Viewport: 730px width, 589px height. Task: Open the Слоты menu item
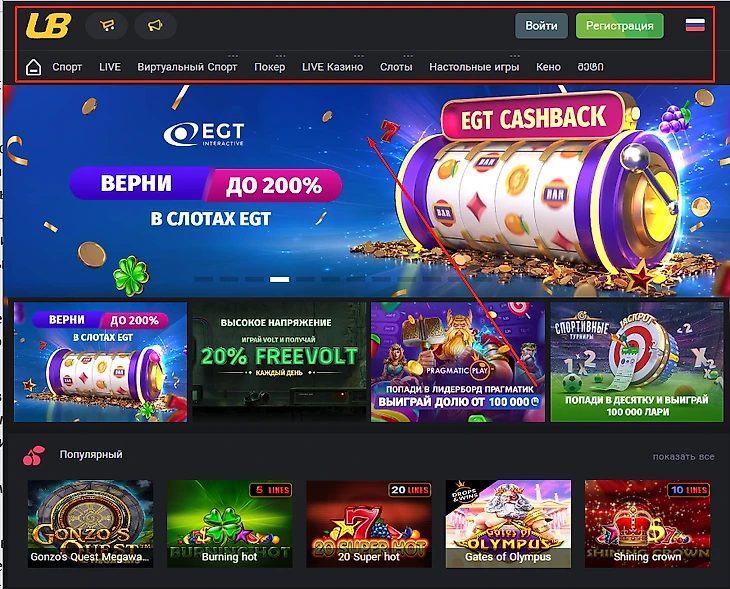point(396,67)
